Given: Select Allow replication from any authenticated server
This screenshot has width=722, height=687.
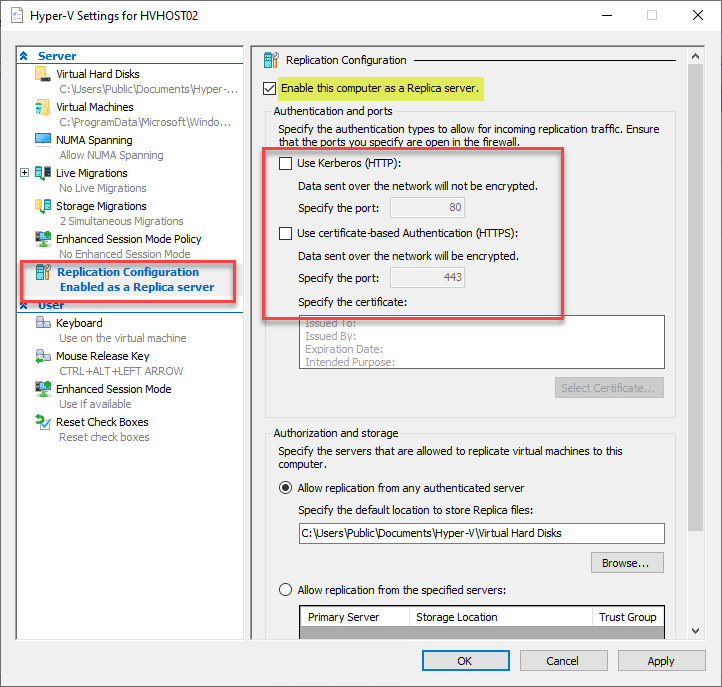Looking at the screenshot, I should point(285,488).
